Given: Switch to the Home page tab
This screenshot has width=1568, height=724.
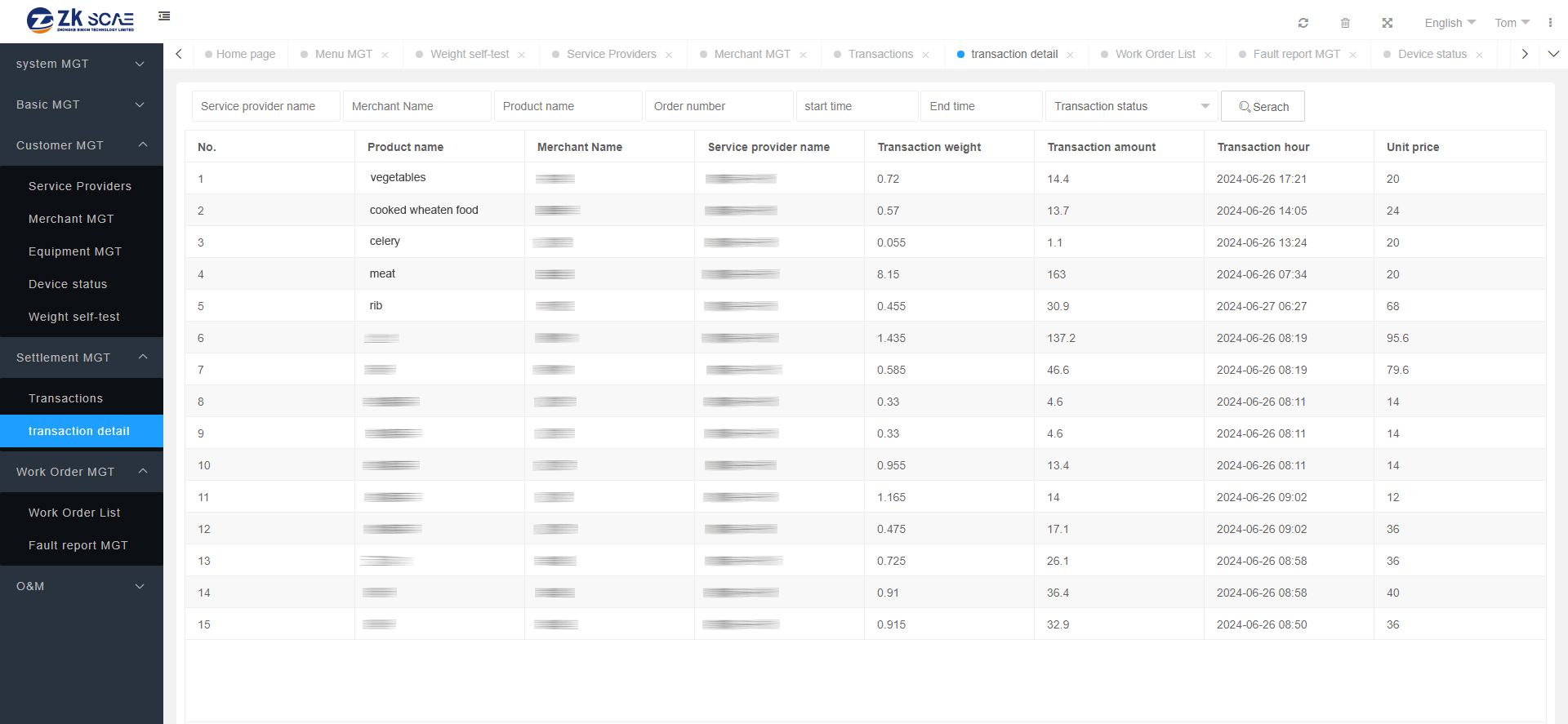Looking at the screenshot, I should [x=240, y=54].
